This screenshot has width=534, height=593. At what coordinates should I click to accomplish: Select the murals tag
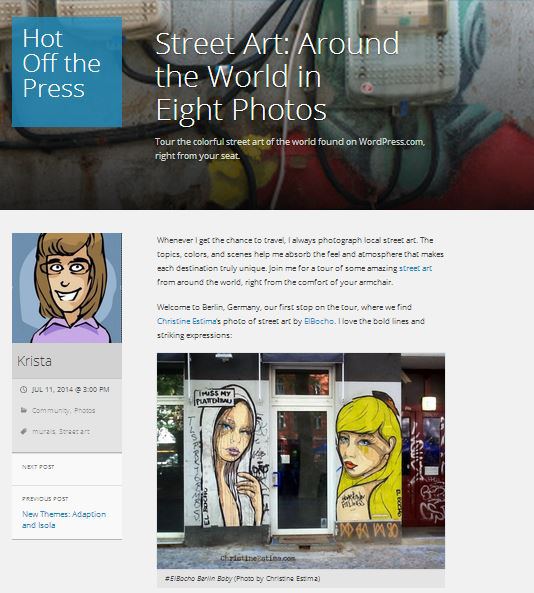click(44, 431)
